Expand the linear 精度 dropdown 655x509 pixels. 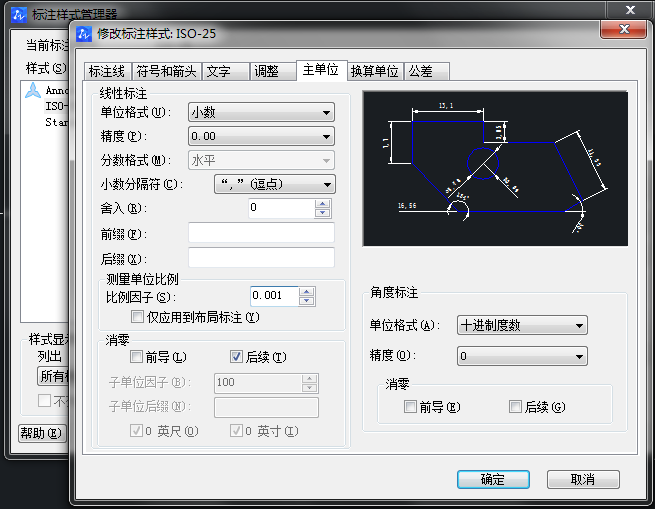[x=261, y=136]
